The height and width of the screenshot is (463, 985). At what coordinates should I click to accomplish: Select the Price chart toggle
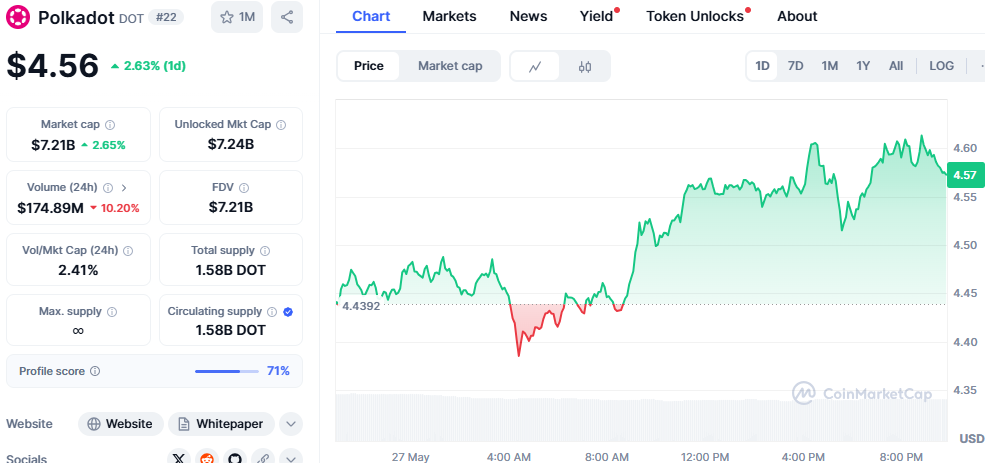(369, 66)
